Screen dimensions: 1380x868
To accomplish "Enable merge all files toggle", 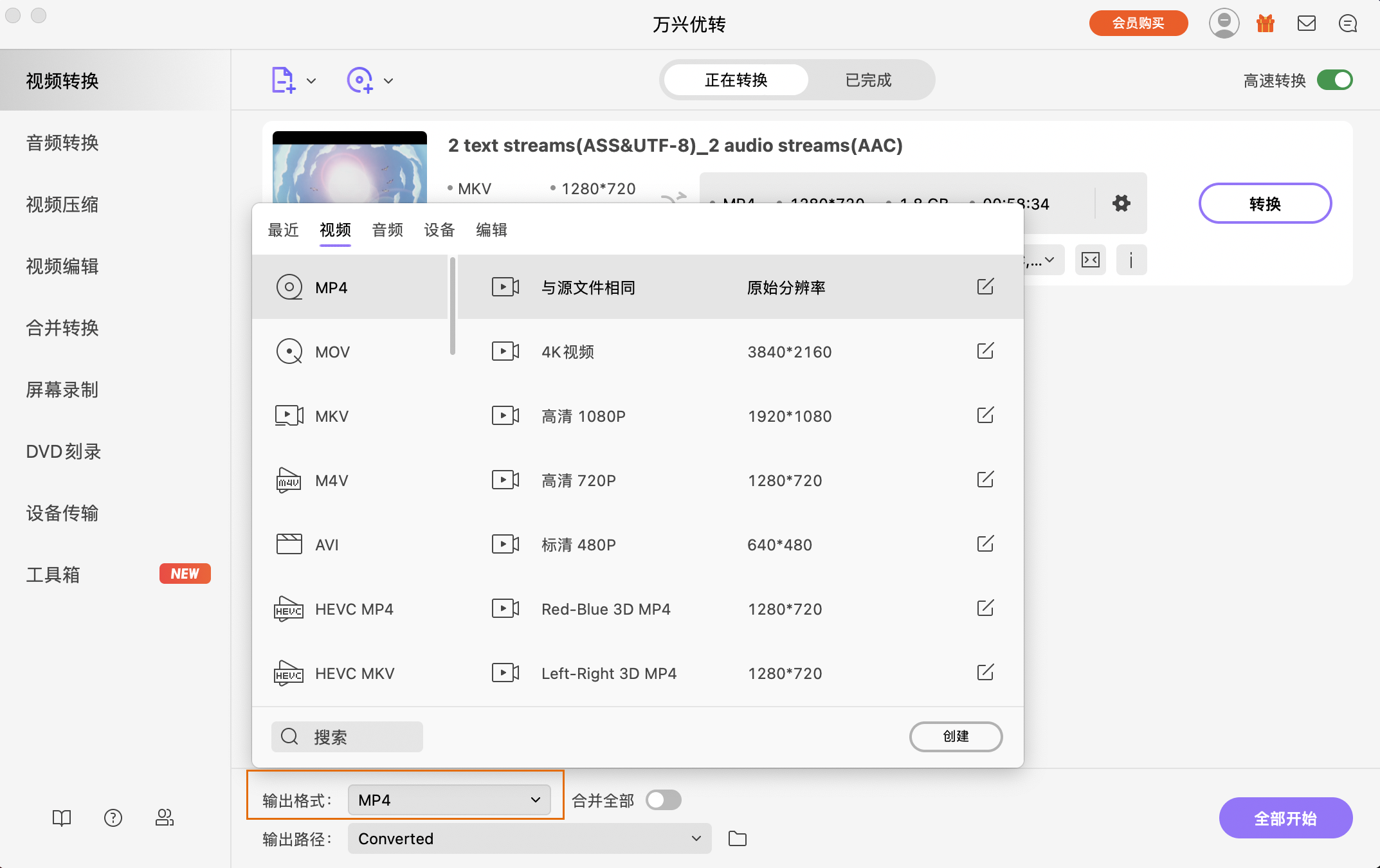I will (x=664, y=800).
